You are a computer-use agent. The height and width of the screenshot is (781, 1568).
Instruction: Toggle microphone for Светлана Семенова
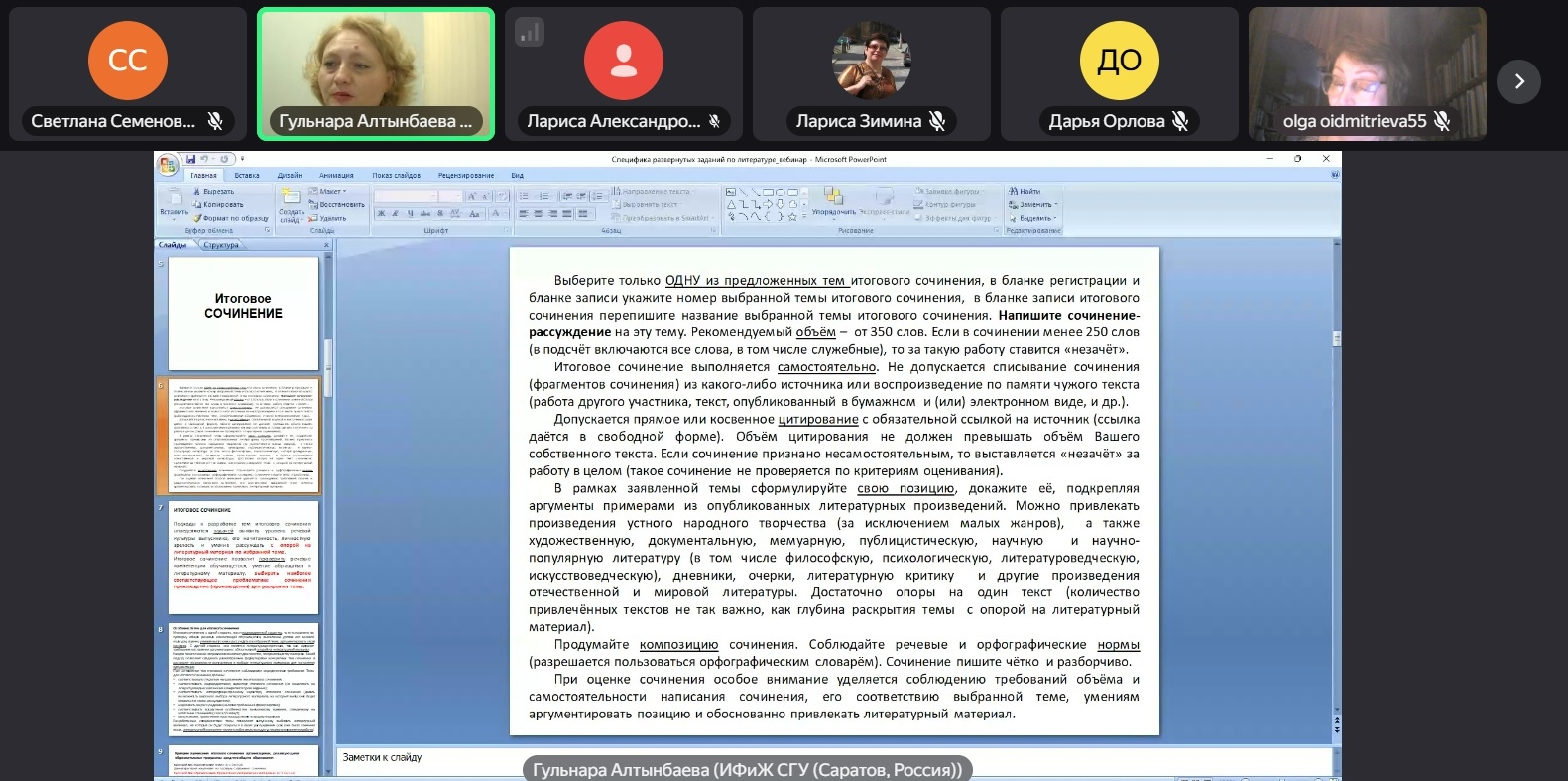coord(215,121)
